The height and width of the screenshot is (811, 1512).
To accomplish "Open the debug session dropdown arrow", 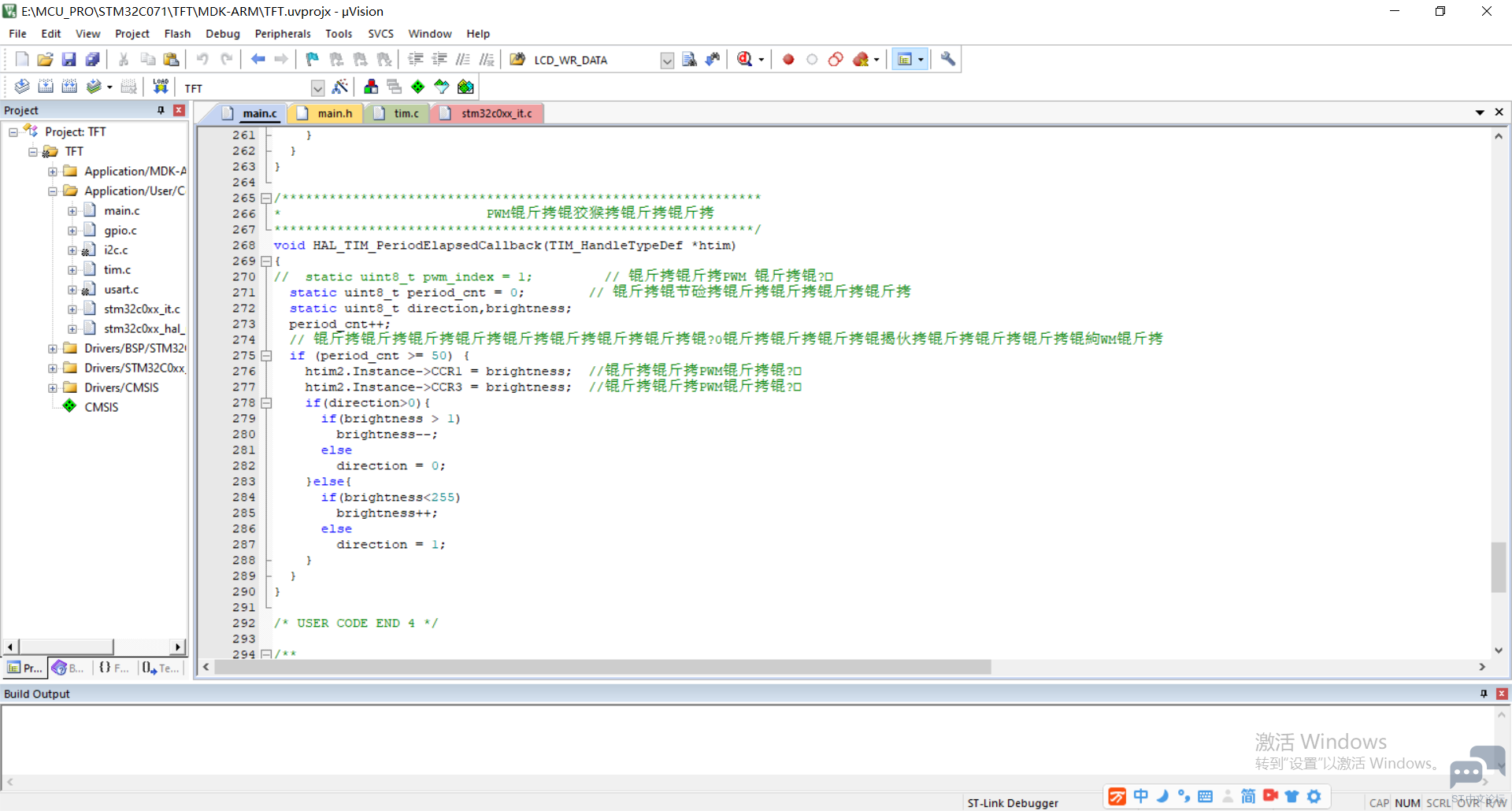I will click(761, 60).
